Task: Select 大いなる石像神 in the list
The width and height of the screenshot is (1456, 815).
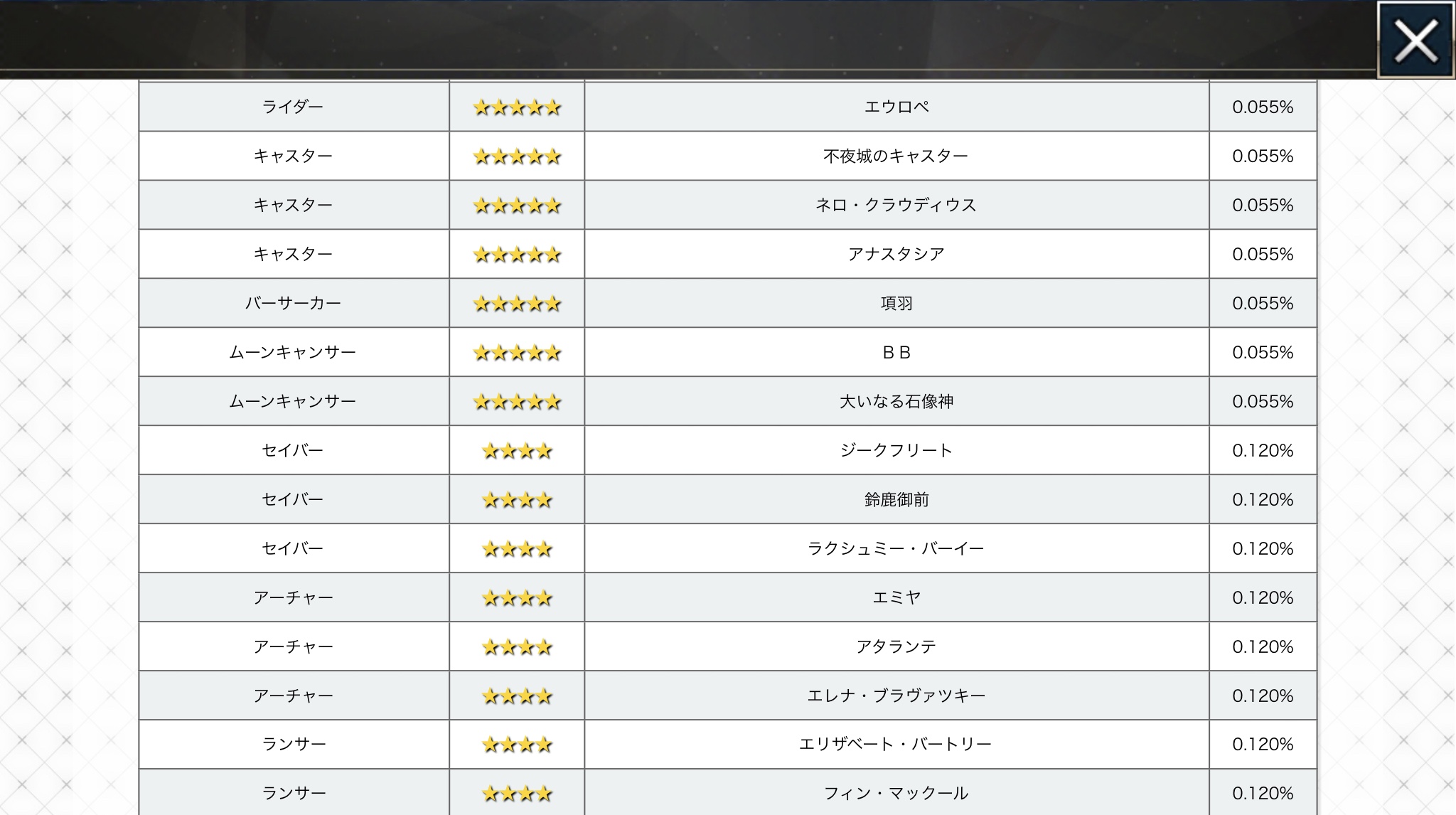Action: [896, 401]
